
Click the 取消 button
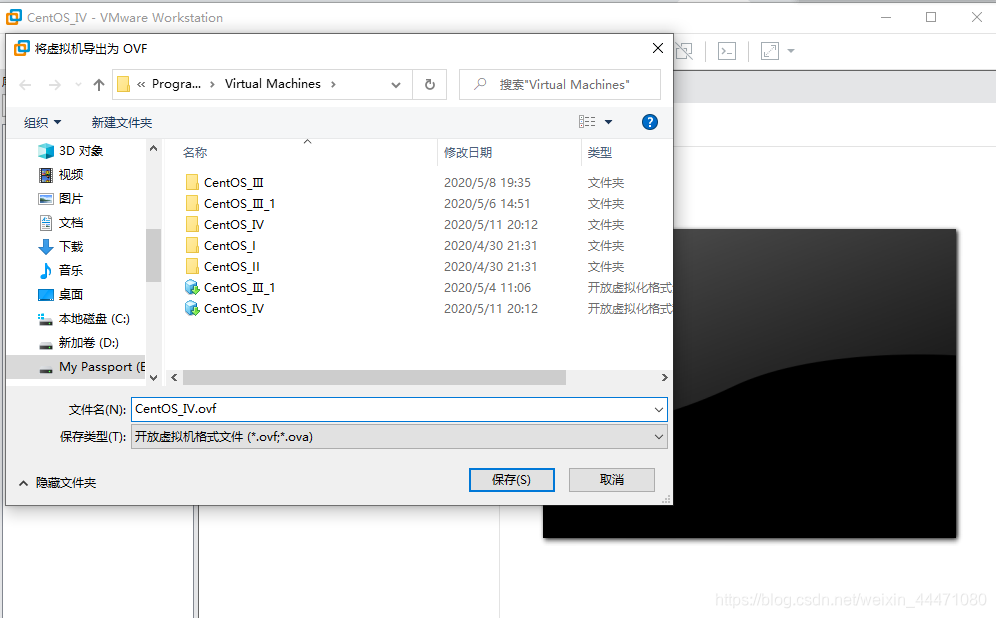click(612, 480)
